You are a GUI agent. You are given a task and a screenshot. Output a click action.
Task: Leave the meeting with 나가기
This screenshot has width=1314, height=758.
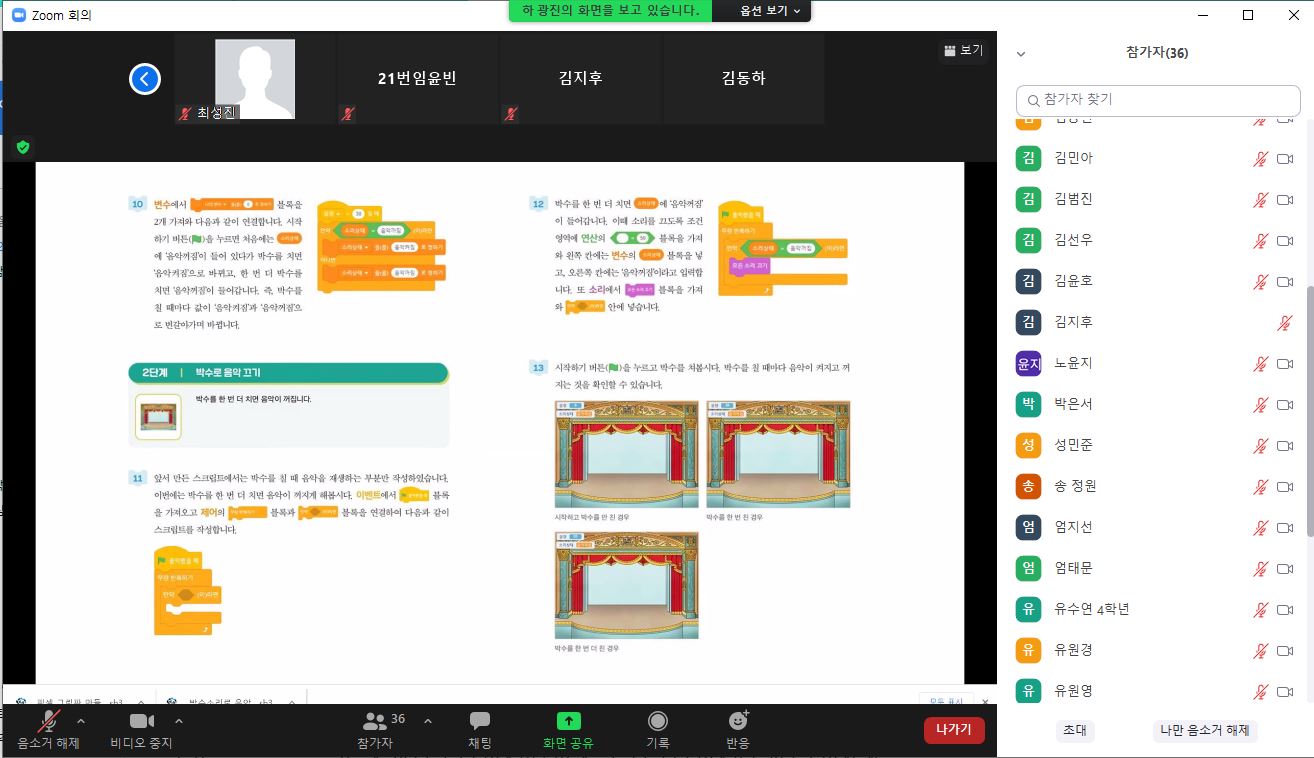[953, 730]
